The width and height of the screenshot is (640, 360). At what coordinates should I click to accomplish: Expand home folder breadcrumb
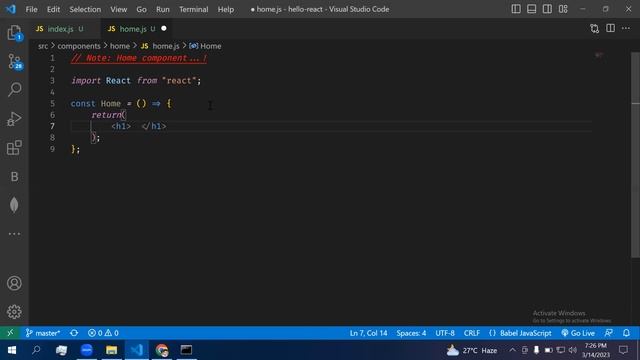120,46
